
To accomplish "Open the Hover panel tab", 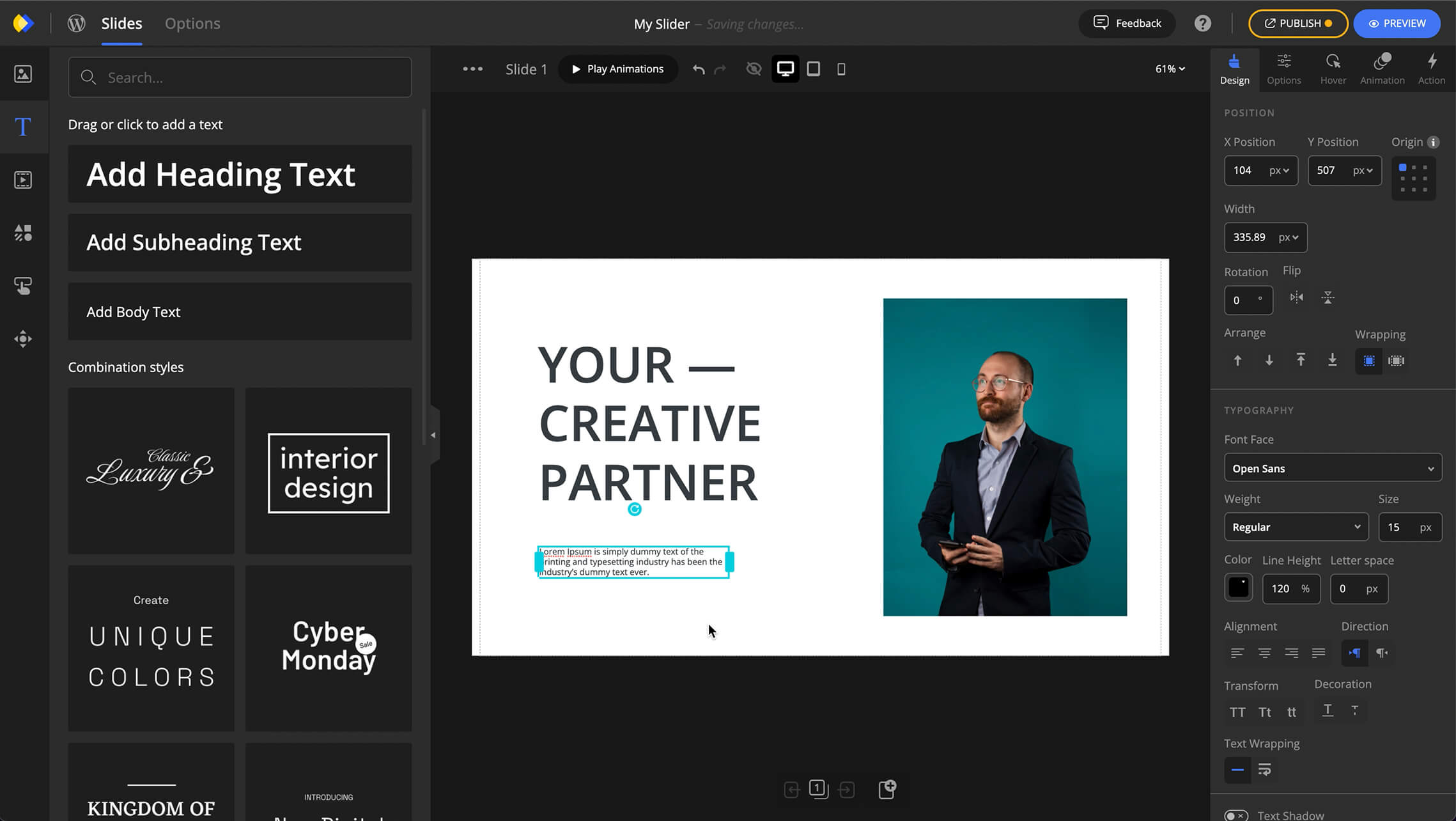I will click(x=1333, y=69).
